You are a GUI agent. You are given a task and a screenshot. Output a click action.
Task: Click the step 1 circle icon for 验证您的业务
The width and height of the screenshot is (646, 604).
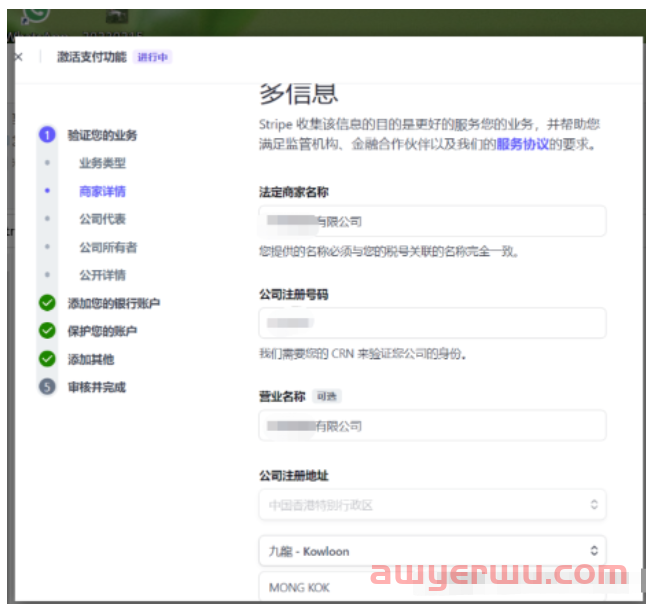[47, 135]
